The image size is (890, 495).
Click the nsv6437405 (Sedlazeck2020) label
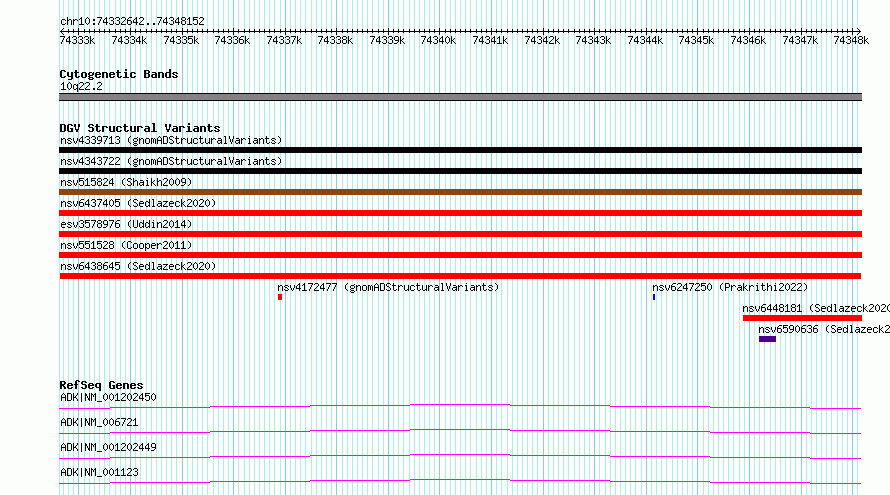(x=138, y=203)
